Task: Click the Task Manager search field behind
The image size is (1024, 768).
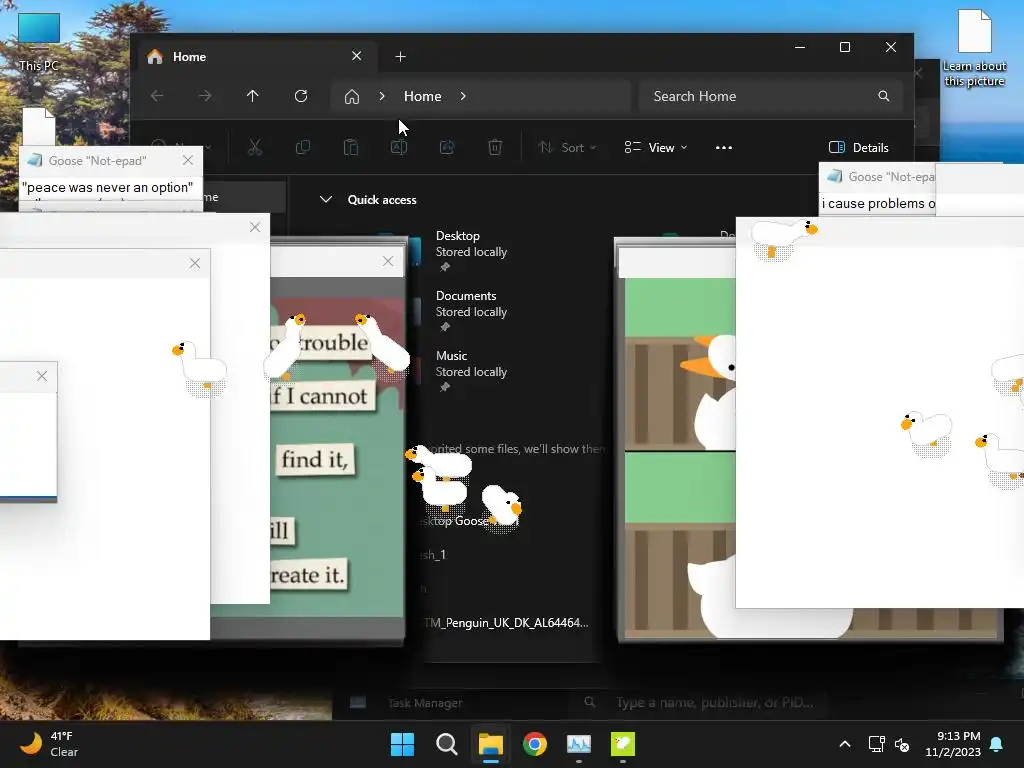Action: (x=705, y=703)
